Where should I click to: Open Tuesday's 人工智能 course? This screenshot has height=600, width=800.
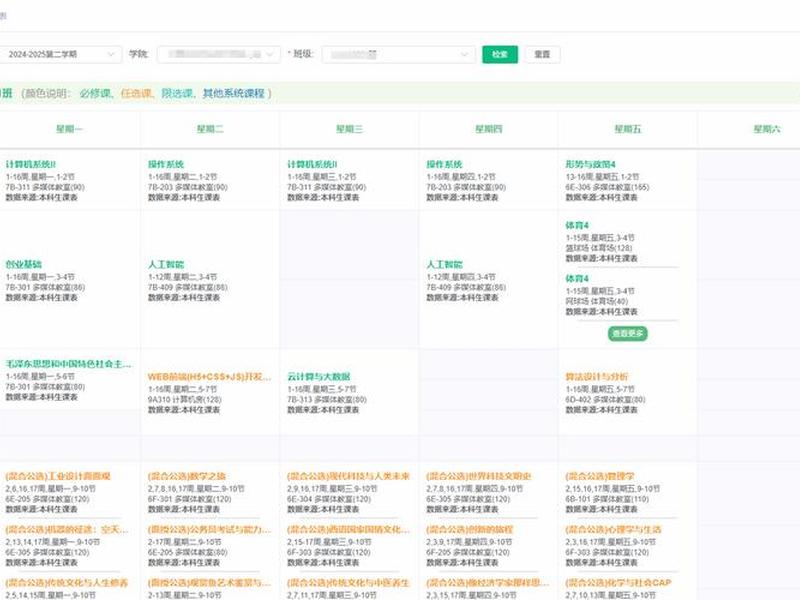point(166,264)
